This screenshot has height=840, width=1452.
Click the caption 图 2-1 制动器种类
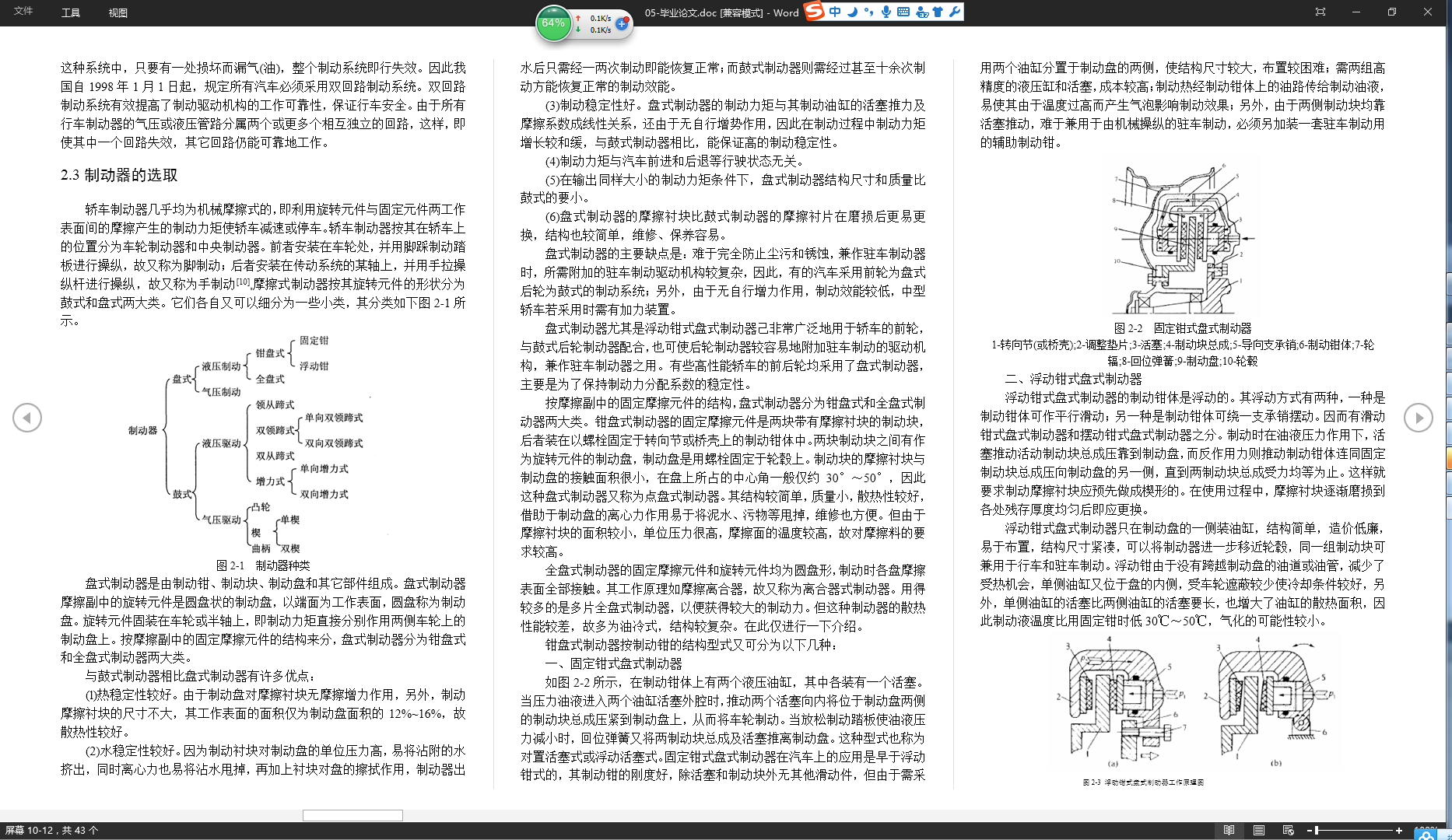click(x=263, y=565)
